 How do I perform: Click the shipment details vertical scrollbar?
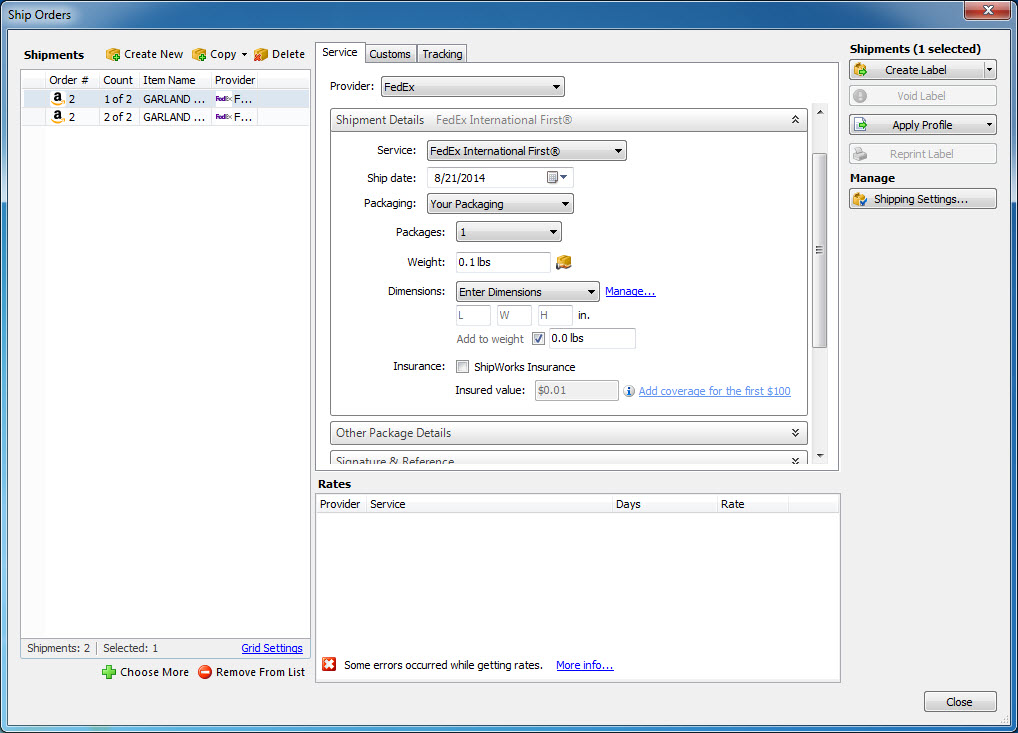[x=820, y=250]
